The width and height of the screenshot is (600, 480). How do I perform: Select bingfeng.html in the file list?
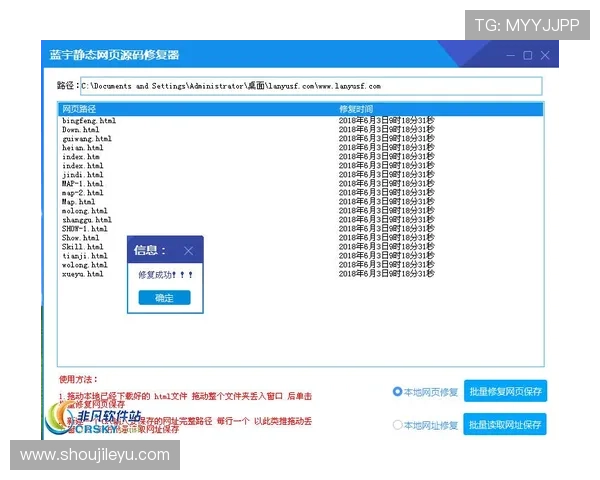click(x=88, y=120)
